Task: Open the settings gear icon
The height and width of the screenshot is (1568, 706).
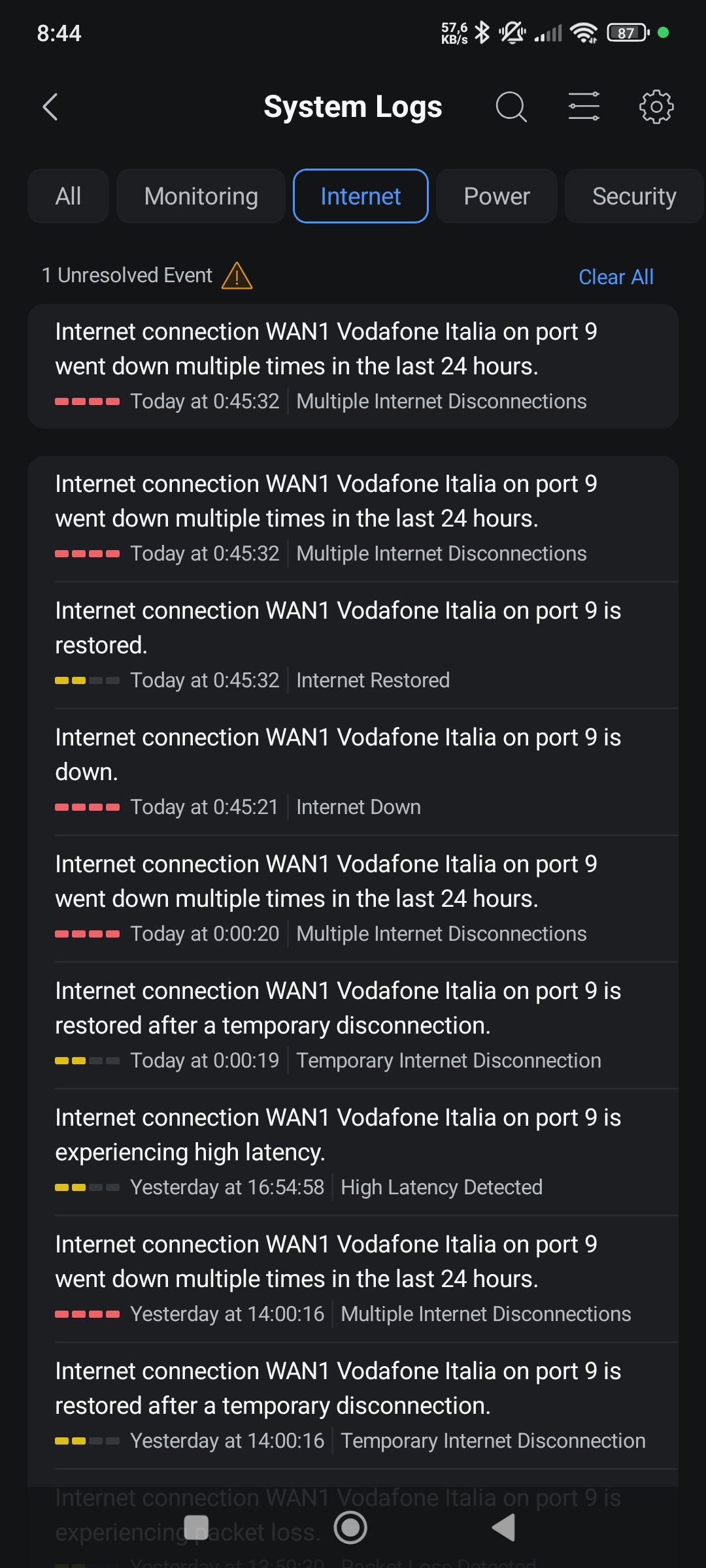Action: click(x=656, y=106)
